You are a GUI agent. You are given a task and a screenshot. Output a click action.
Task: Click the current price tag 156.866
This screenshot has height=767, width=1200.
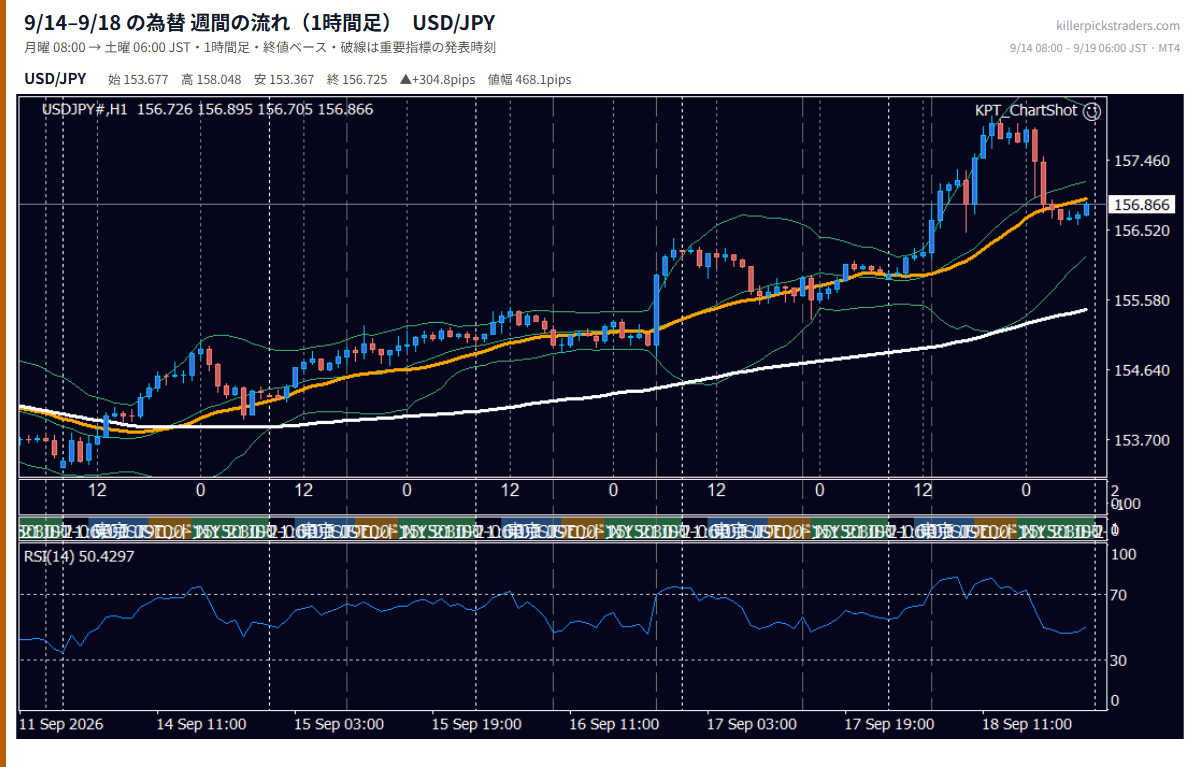pyautogui.click(x=1142, y=205)
